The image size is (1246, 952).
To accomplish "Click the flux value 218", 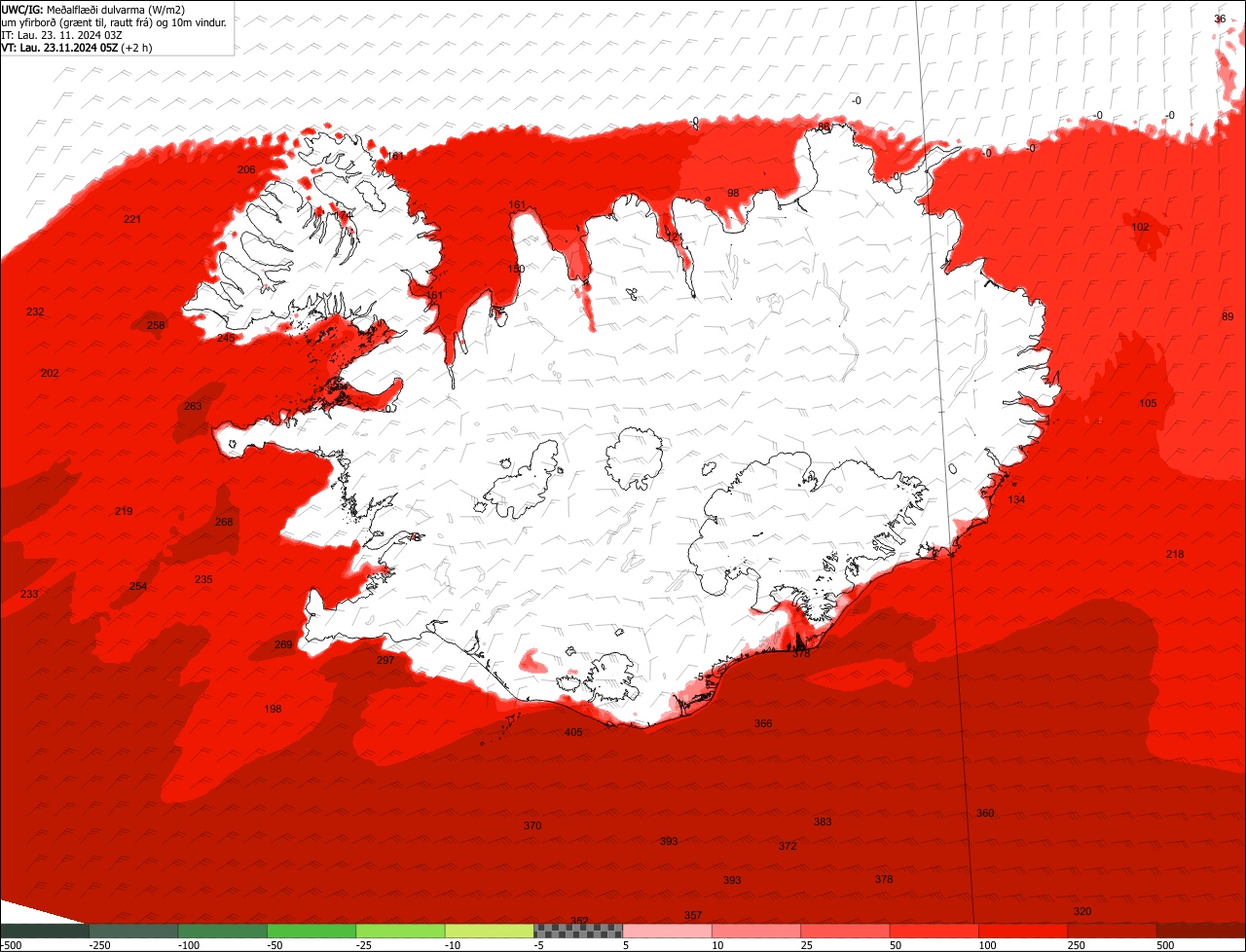I will [1175, 554].
